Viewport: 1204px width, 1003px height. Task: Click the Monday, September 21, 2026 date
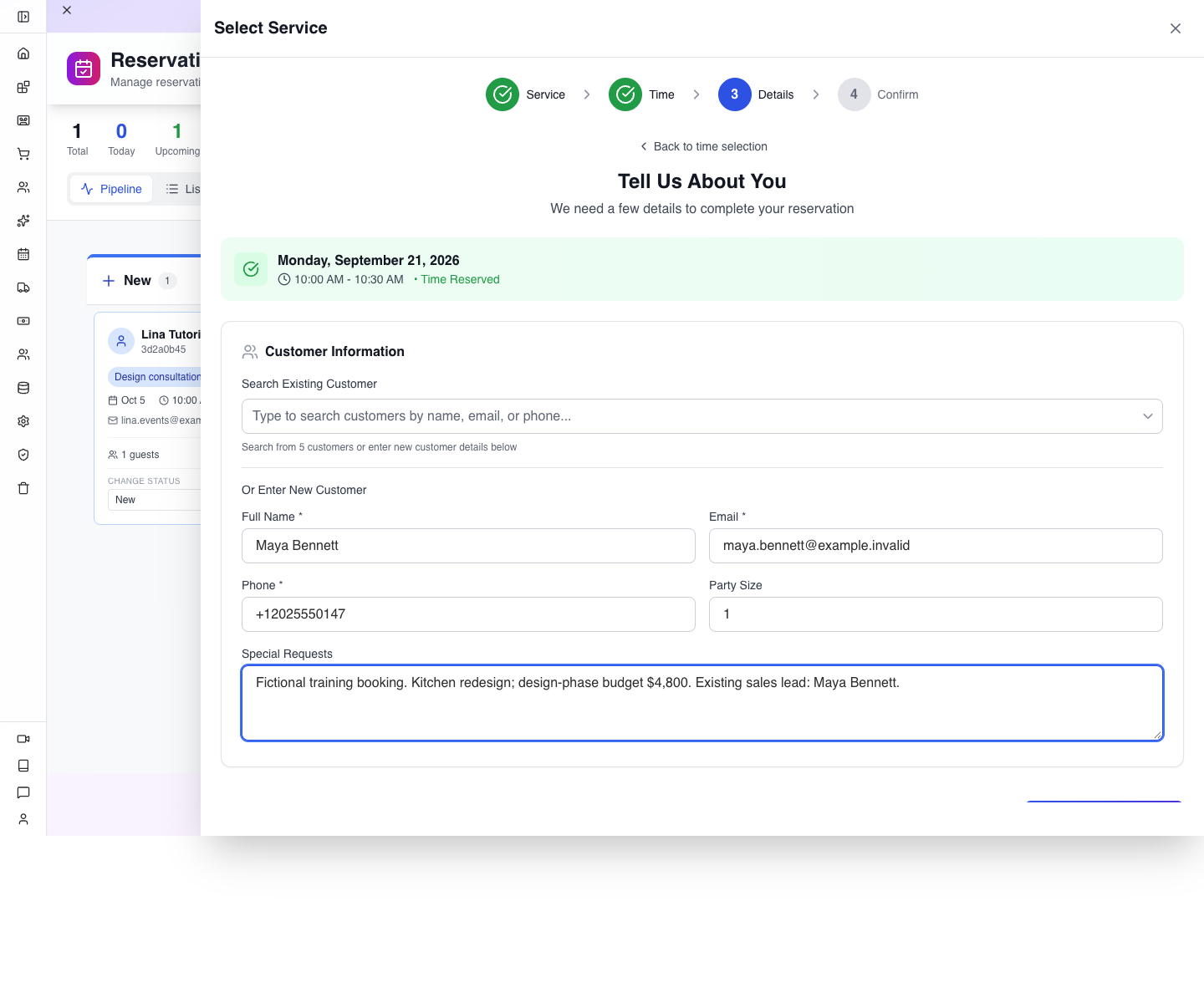[x=369, y=260]
